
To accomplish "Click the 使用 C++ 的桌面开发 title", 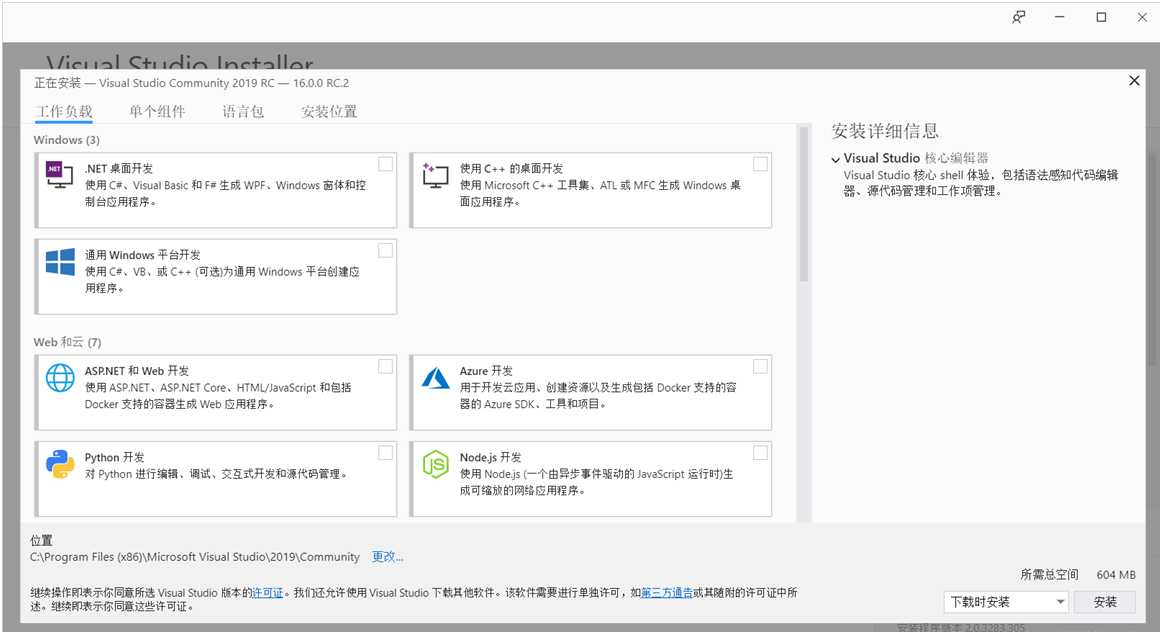I will (511, 169).
